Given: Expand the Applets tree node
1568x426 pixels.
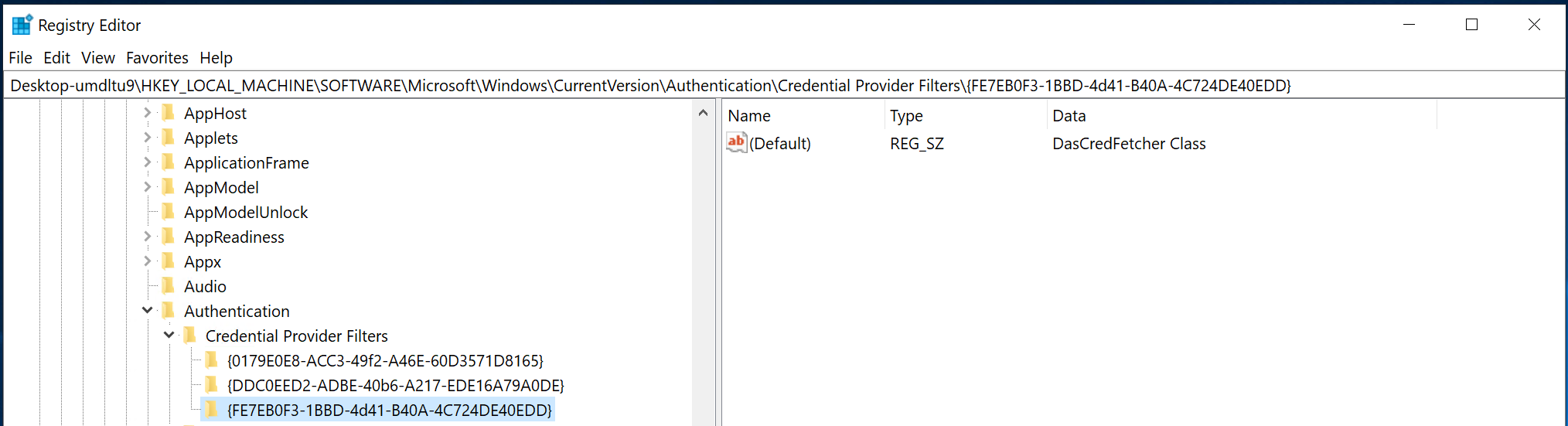Looking at the screenshot, I should tap(147, 138).
